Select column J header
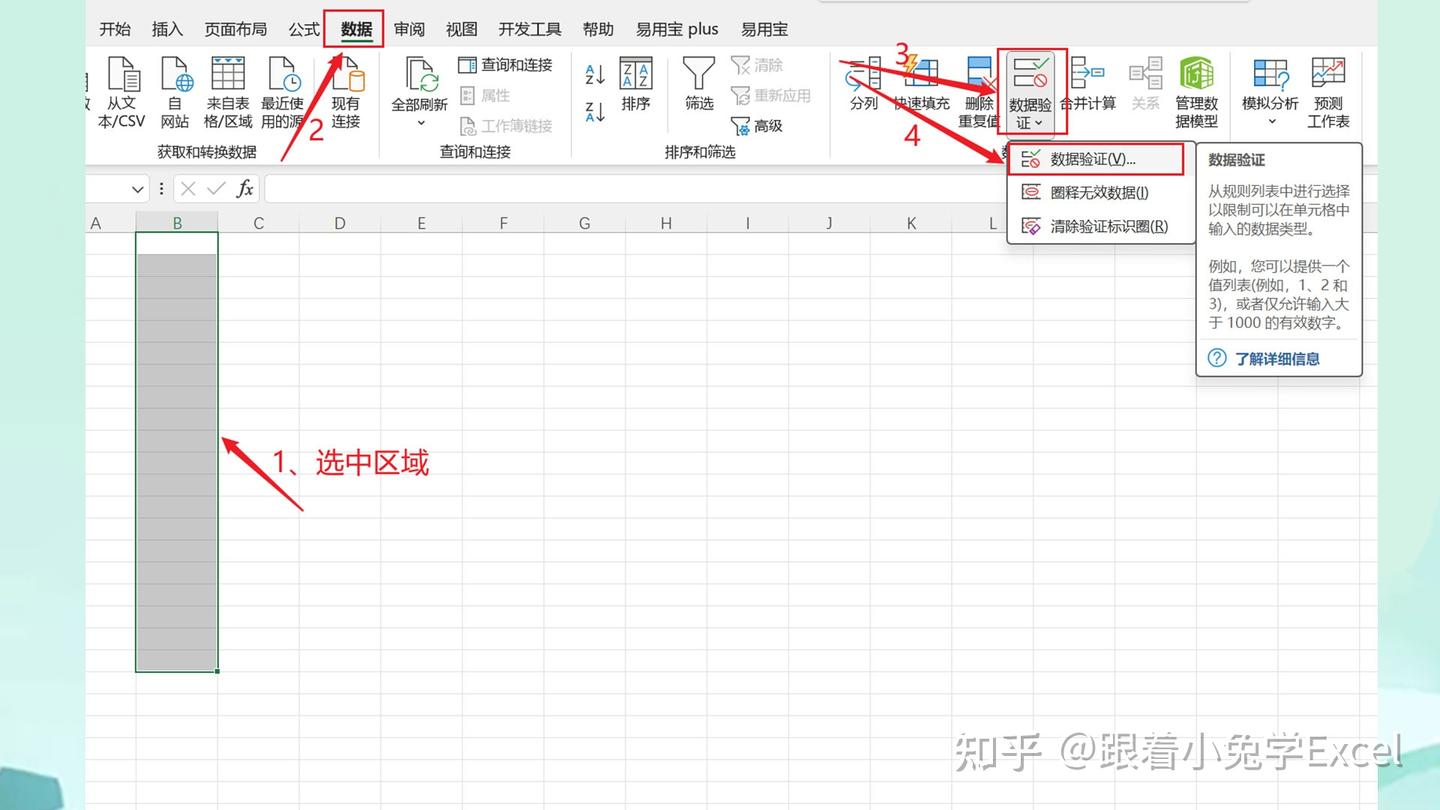 coord(829,223)
